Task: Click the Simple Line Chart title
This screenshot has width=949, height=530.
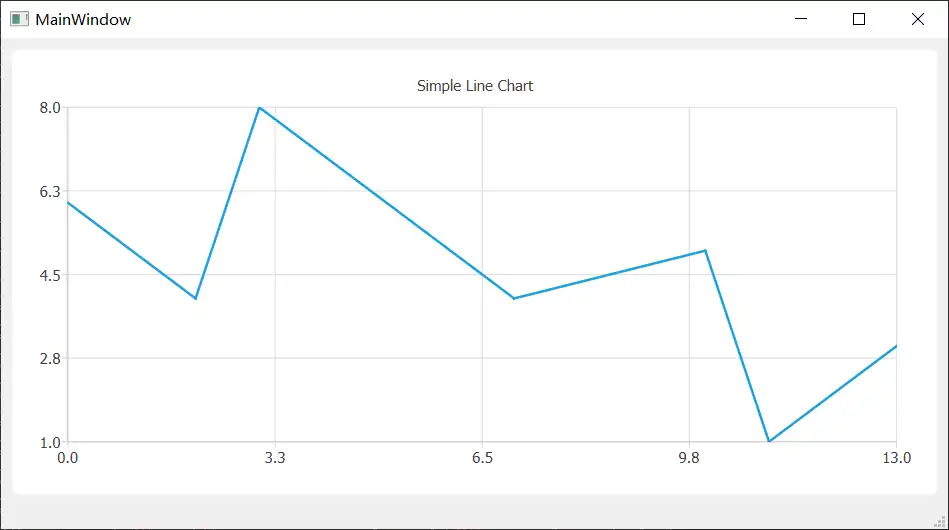Action: coord(475,86)
